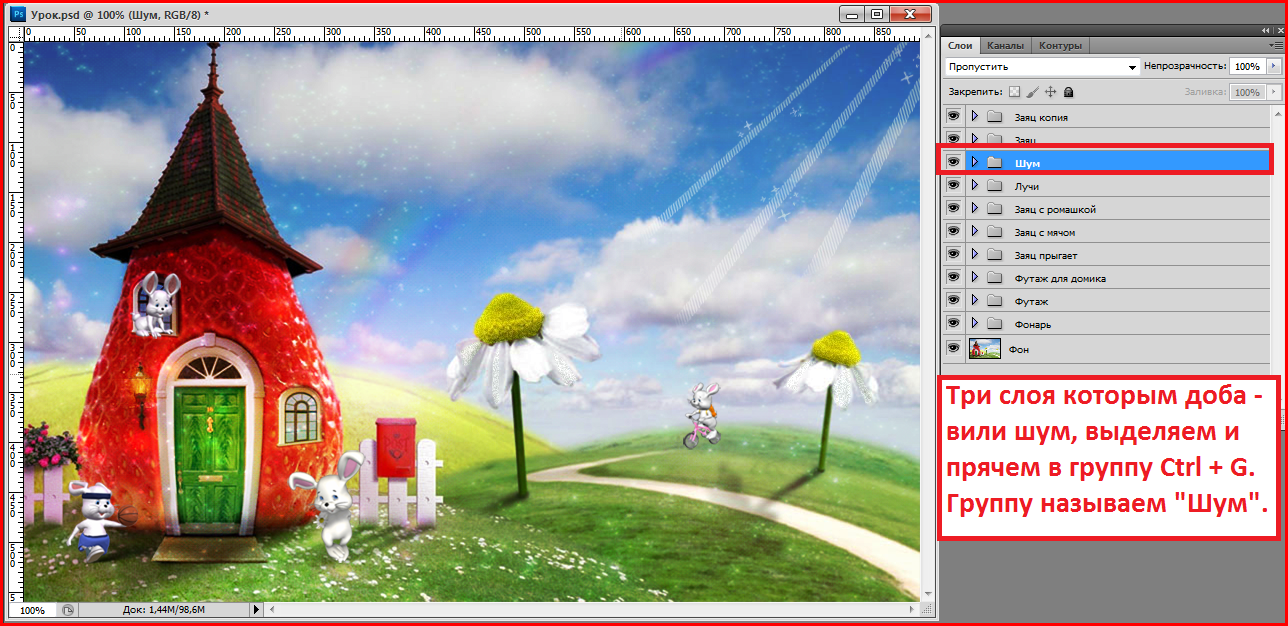Open the Непрозрачность slider arrow
The width and height of the screenshot is (1288, 626).
(1273, 66)
